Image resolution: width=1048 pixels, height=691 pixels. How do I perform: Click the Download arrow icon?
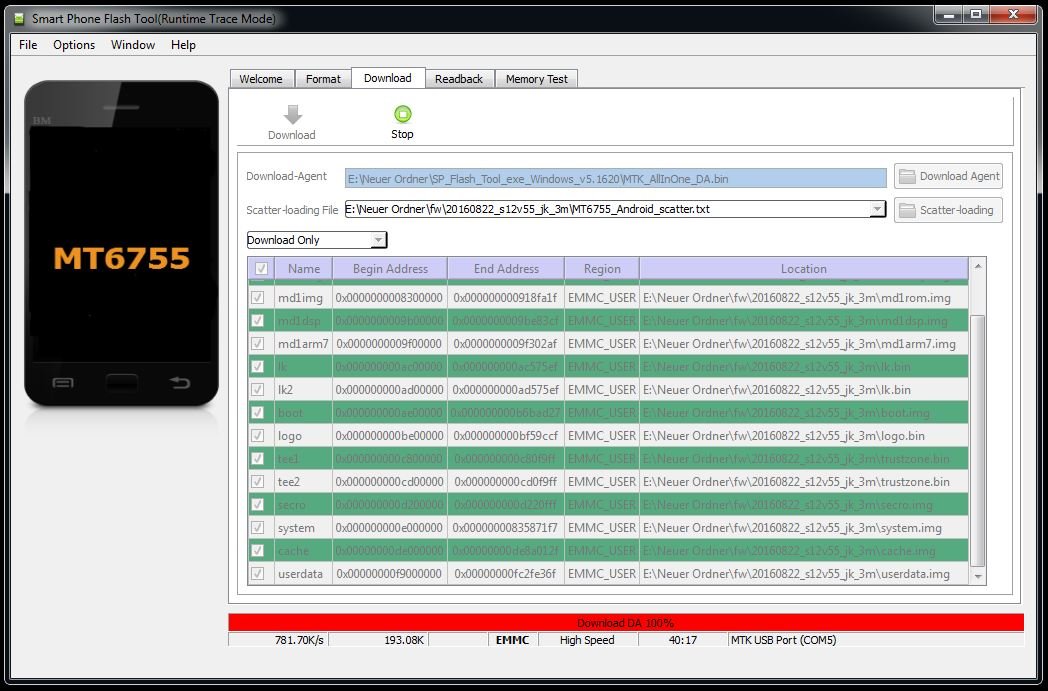pyautogui.click(x=293, y=115)
